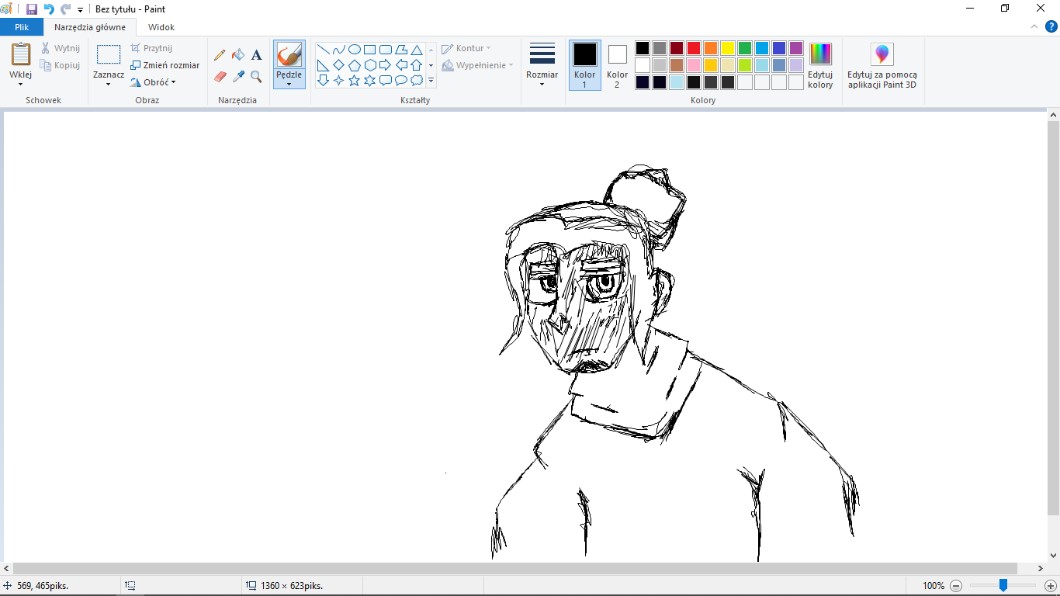Click the Save icon in title bar
The image size is (1060, 596).
pos(31,9)
